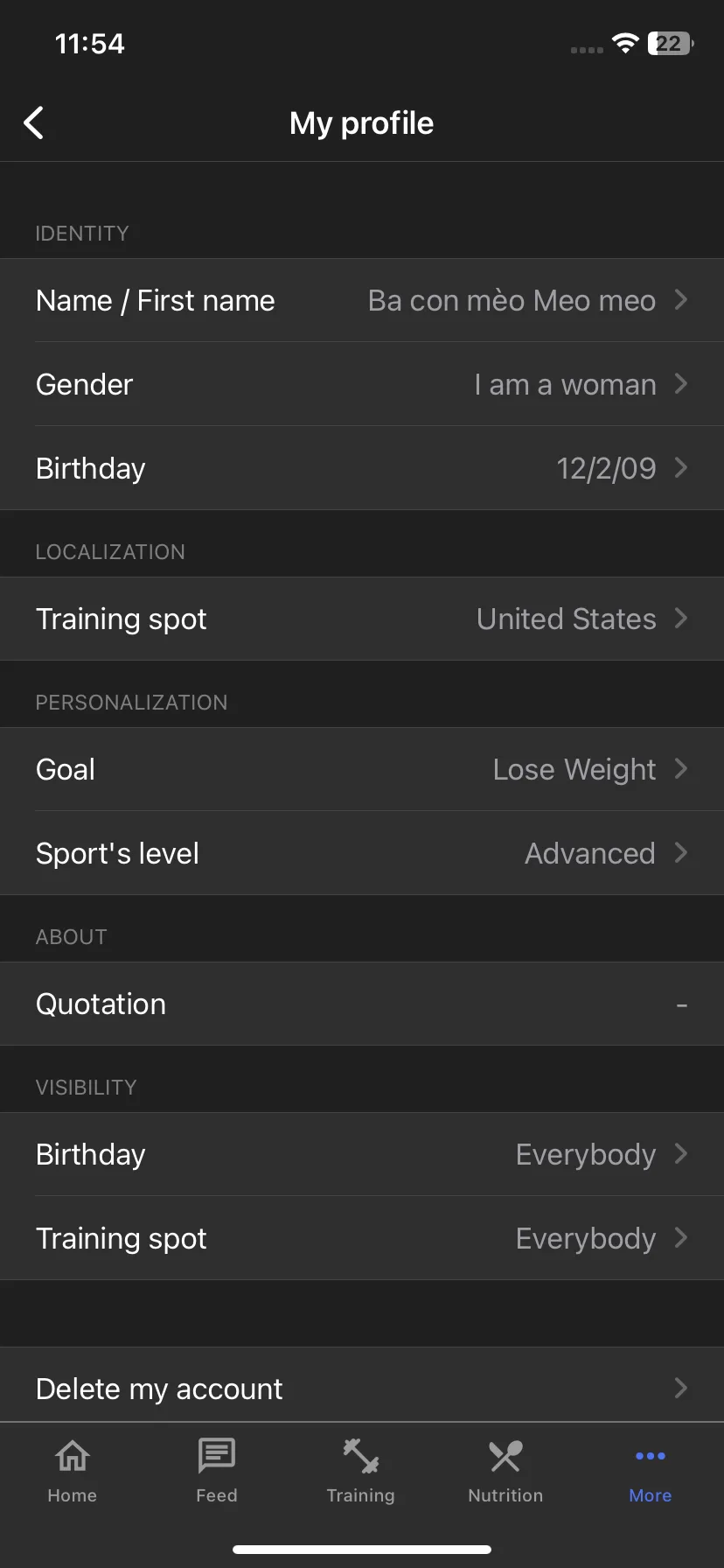Viewport: 724px width, 1568px height.
Task: Change Training spot visibility from Everybody
Action: [x=362, y=1238]
